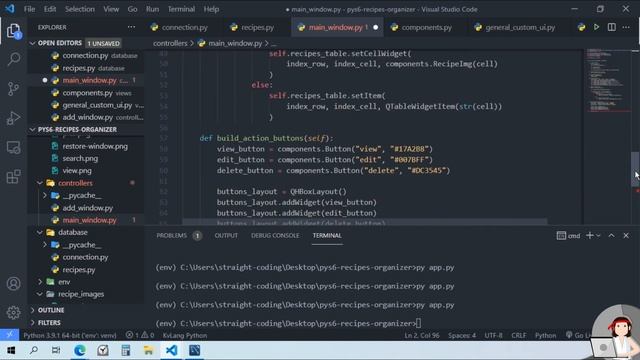The width and height of the screenshot is (640, 360).
Task: Collapse the PYS6-RECIPES-ORGANIZER section
Action: (x=33, y=129)
